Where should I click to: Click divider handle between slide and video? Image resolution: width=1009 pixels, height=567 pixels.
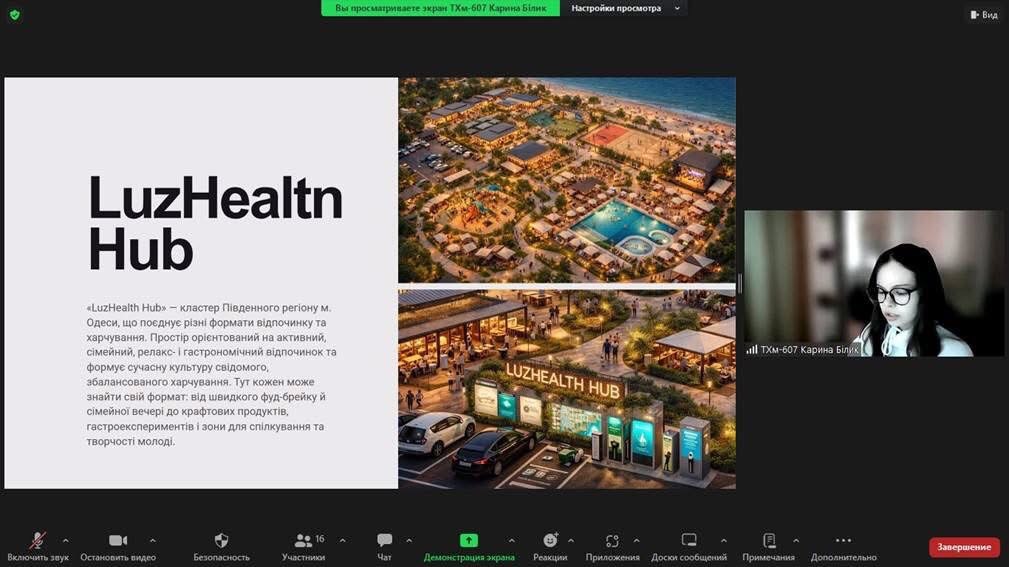pyautogui.click(x=740, y=283)
